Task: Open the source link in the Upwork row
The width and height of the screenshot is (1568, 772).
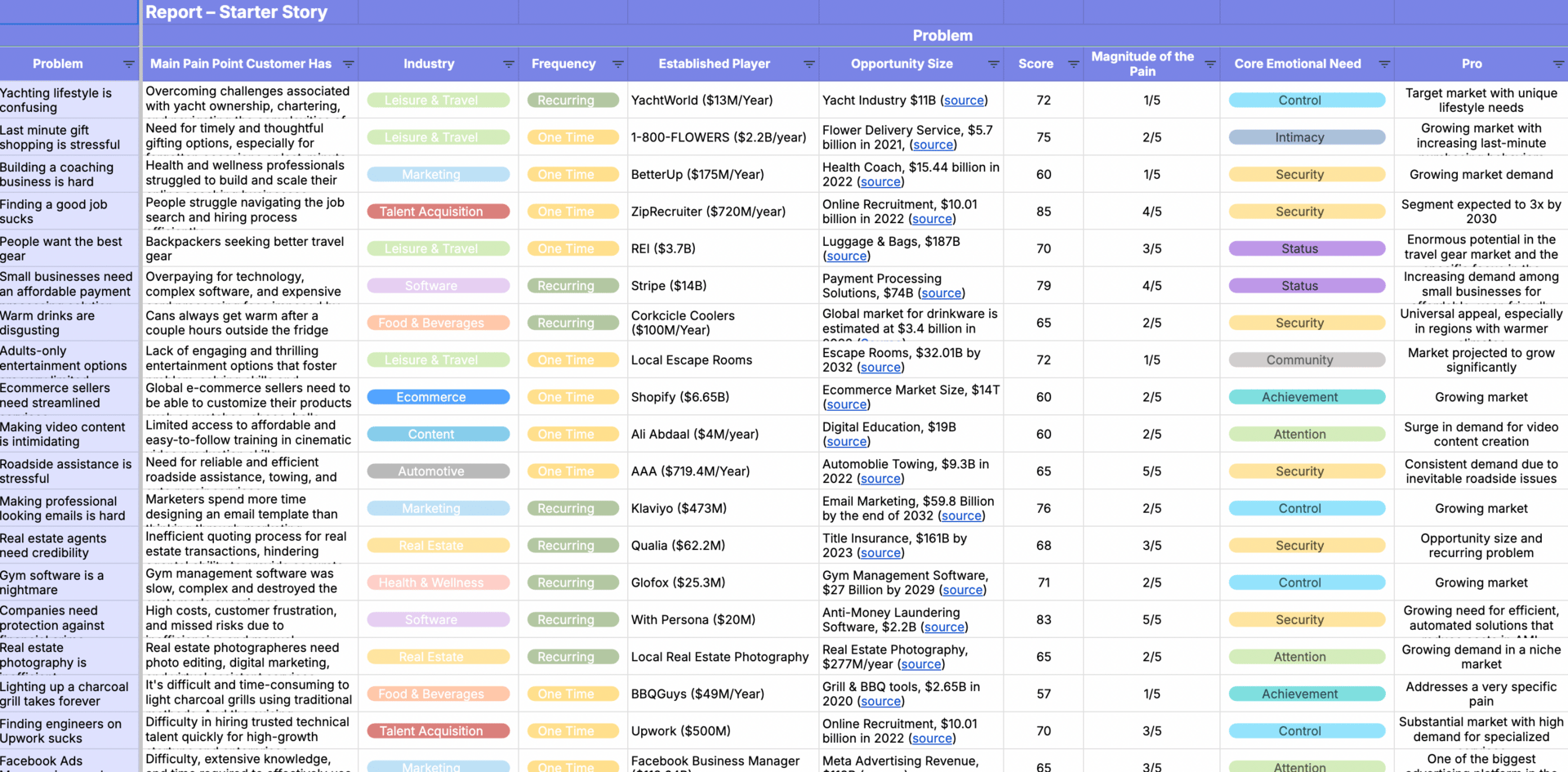Action: 932,739
